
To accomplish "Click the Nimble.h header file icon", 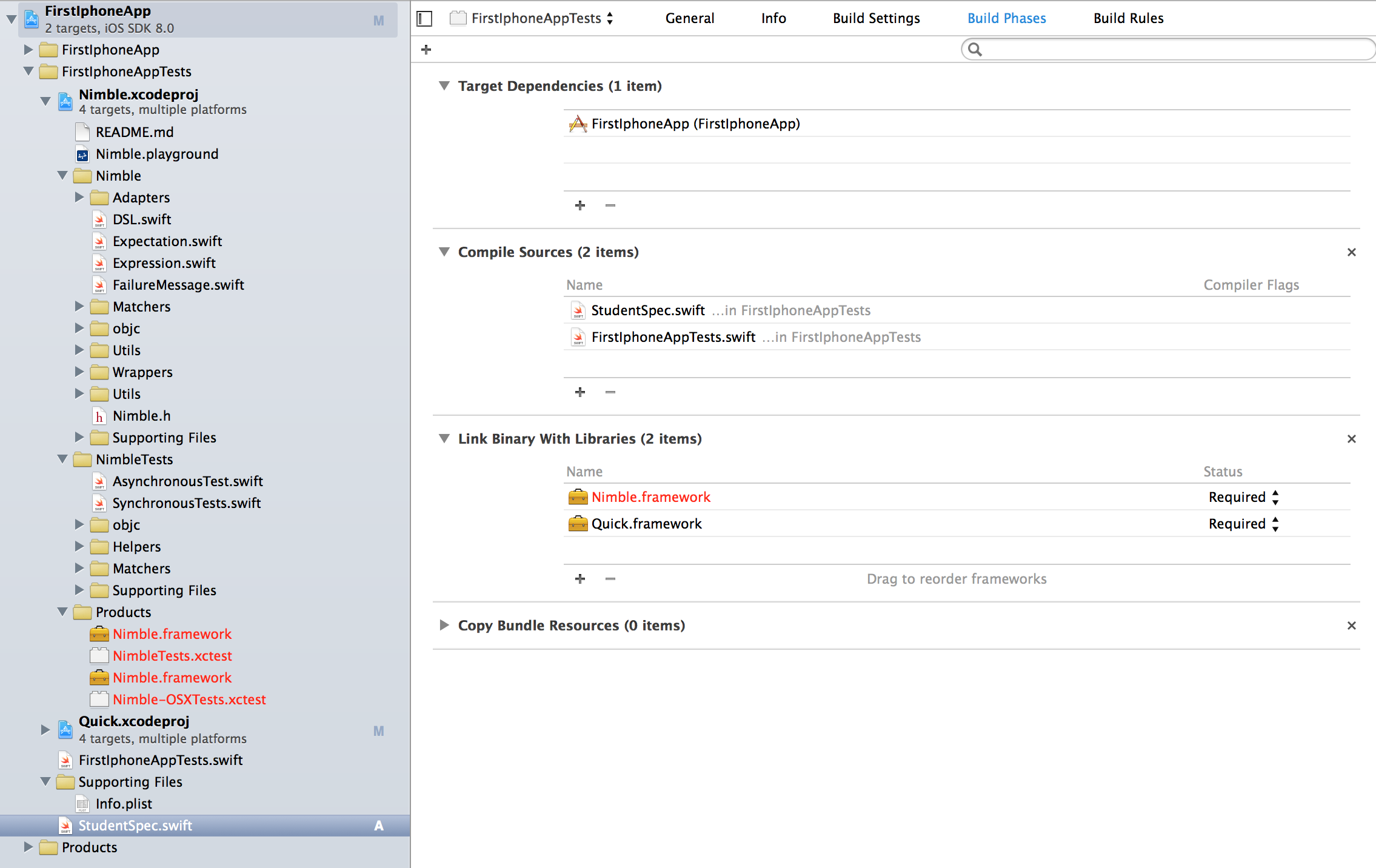I will coord(99,416).
